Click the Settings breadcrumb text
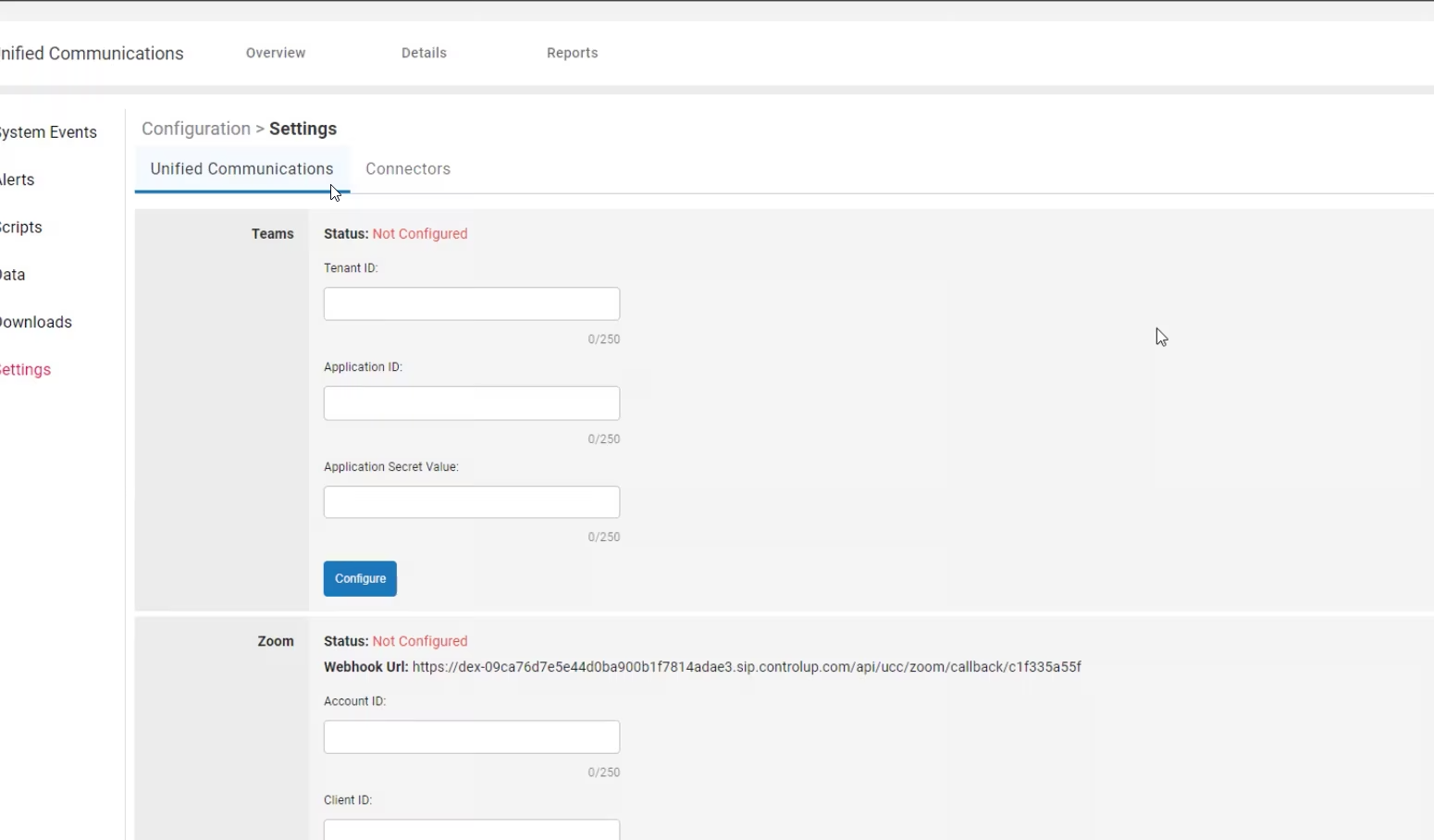 click(303, 129)
